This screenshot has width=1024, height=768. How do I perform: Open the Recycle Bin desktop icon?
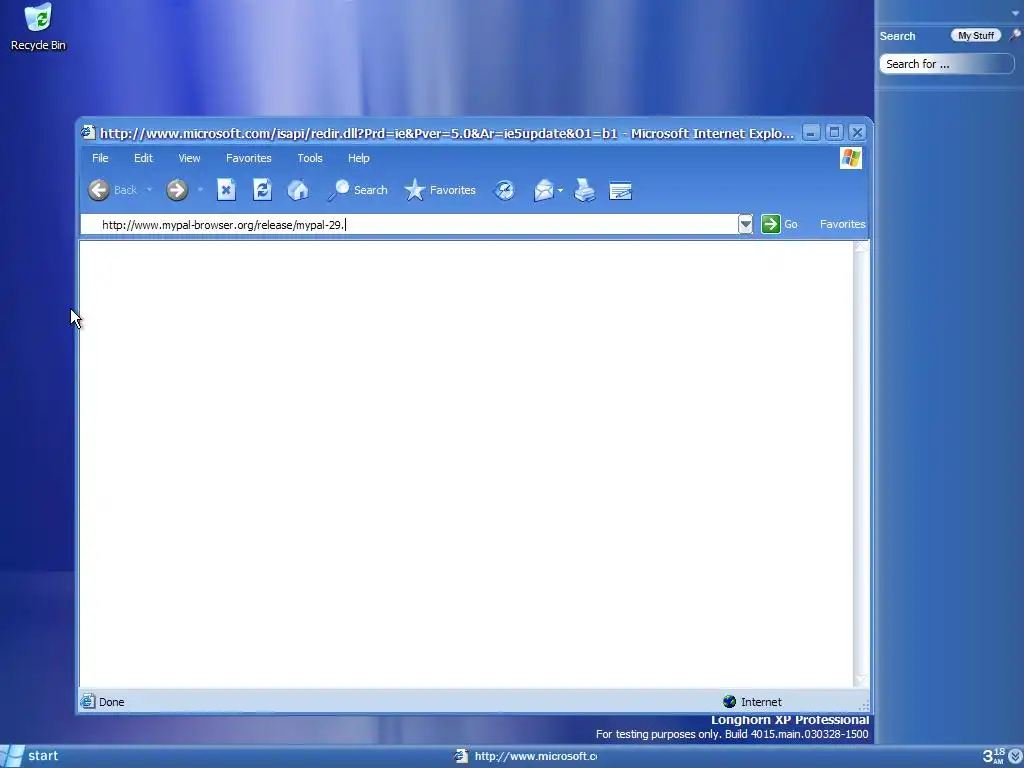38,26
